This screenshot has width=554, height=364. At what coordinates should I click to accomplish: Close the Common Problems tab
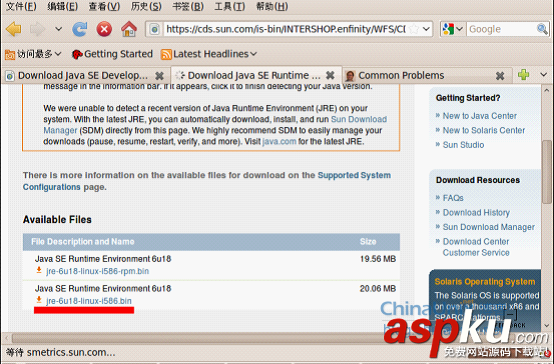pyautogui.click(x=500, y=76)
